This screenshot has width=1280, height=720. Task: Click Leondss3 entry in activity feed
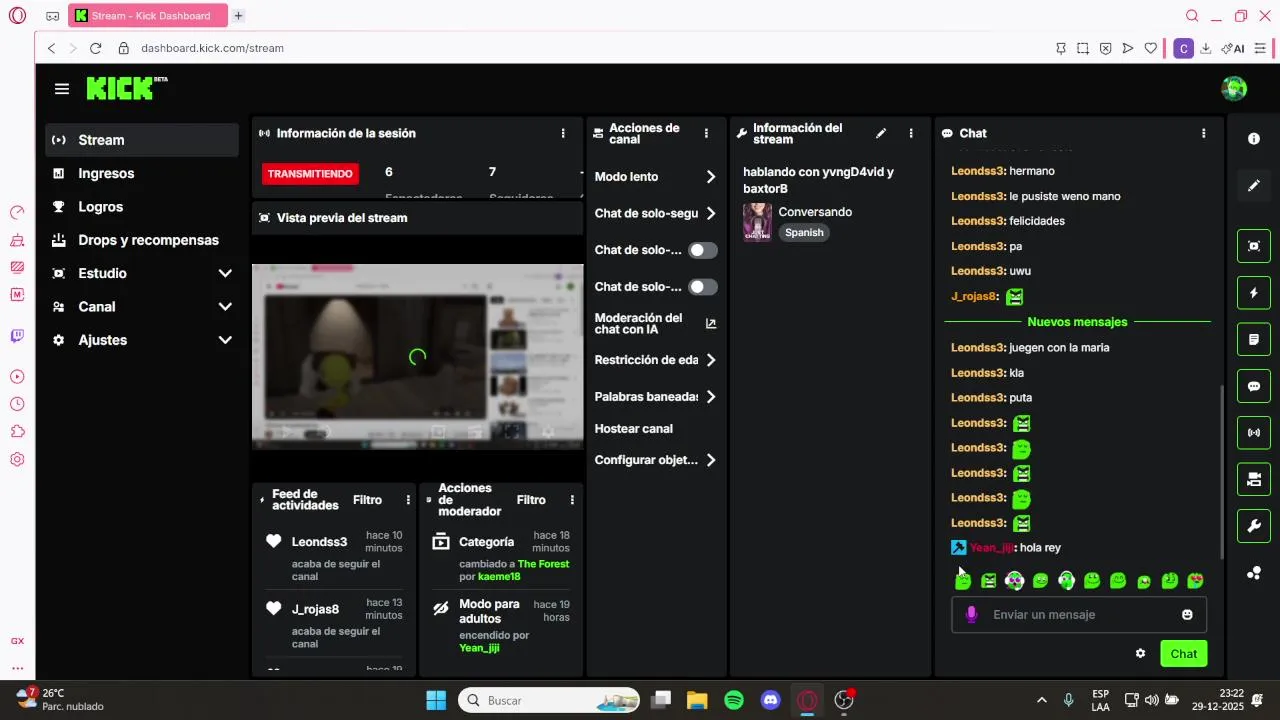tap(333, 555)
